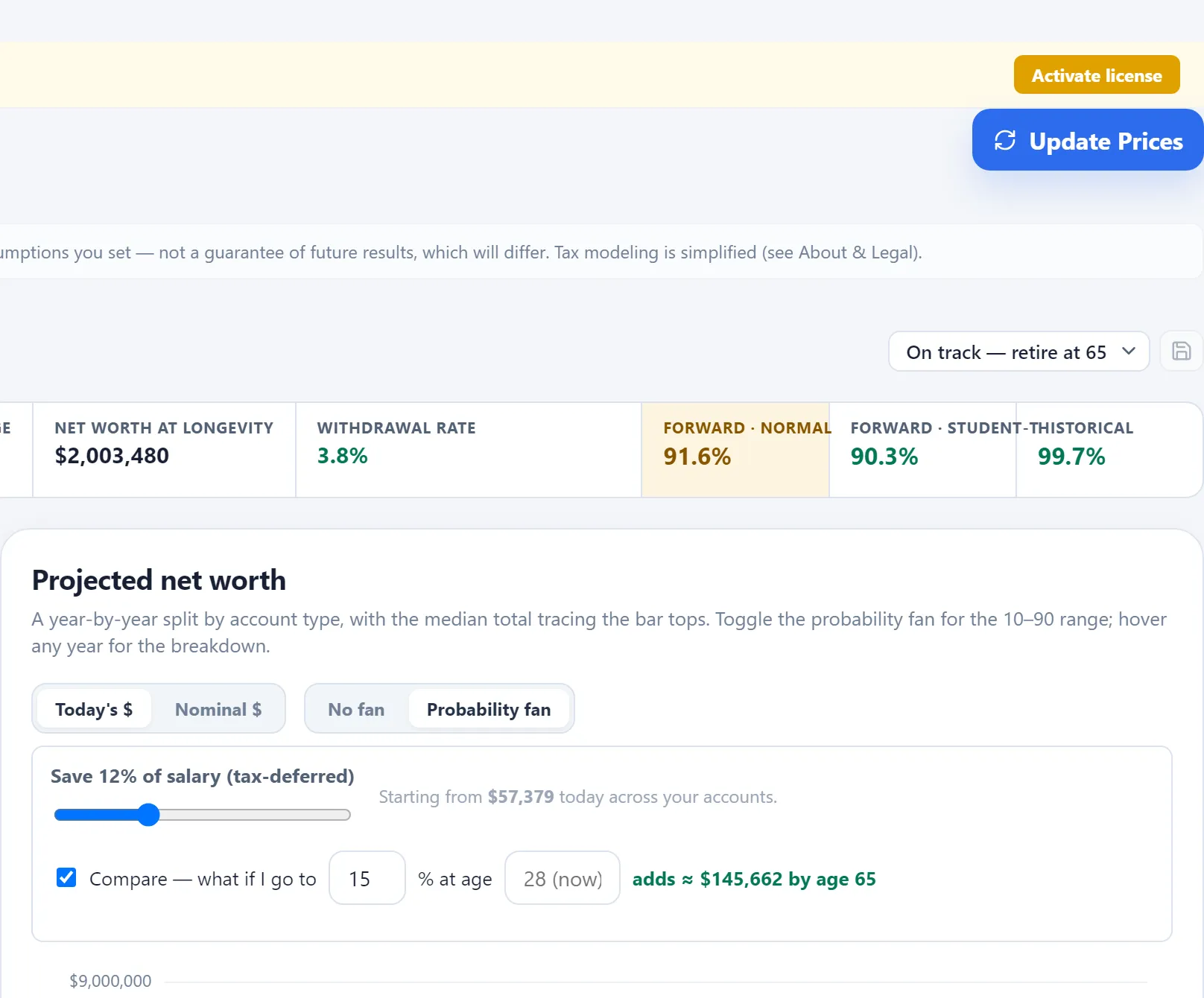Viewport: 1204px width, 998px height.
Task: Click the refresh icon in Update Prices
Action: 1005,140
